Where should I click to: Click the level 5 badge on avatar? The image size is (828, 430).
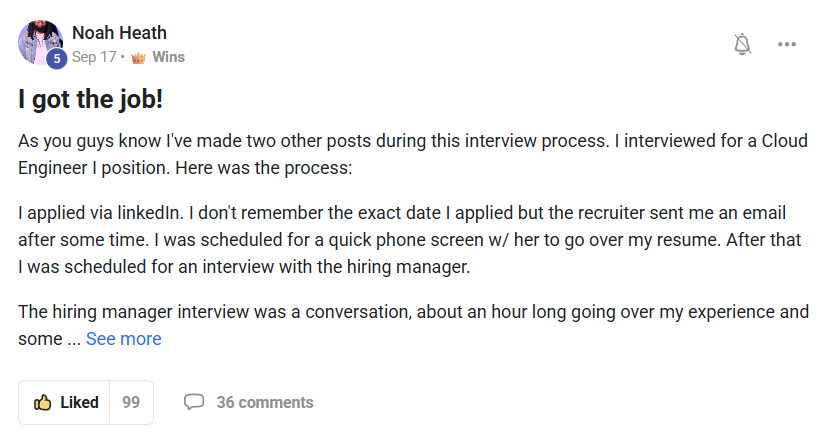tap(57, 60)
